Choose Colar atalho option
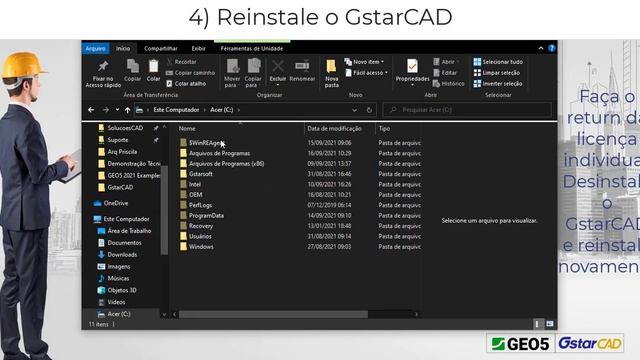Viewport: 640px width, 360px height. pyautogui.click(x=186, y=84)
